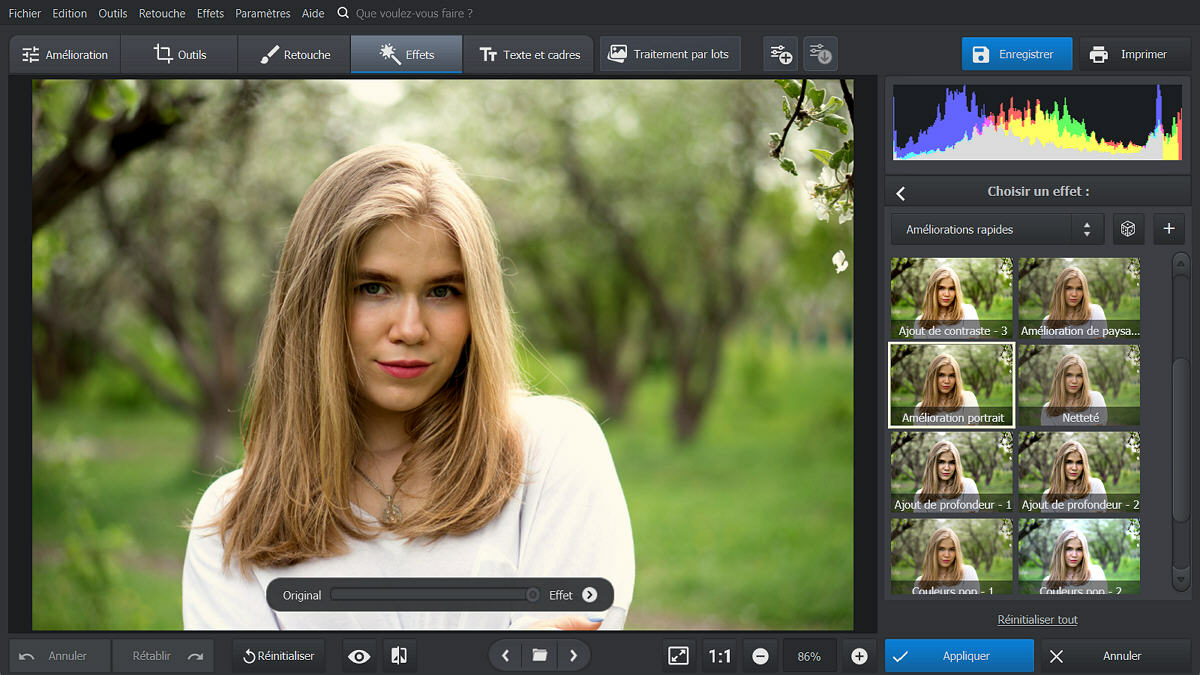Click the Enregistrer save button

1016,54
